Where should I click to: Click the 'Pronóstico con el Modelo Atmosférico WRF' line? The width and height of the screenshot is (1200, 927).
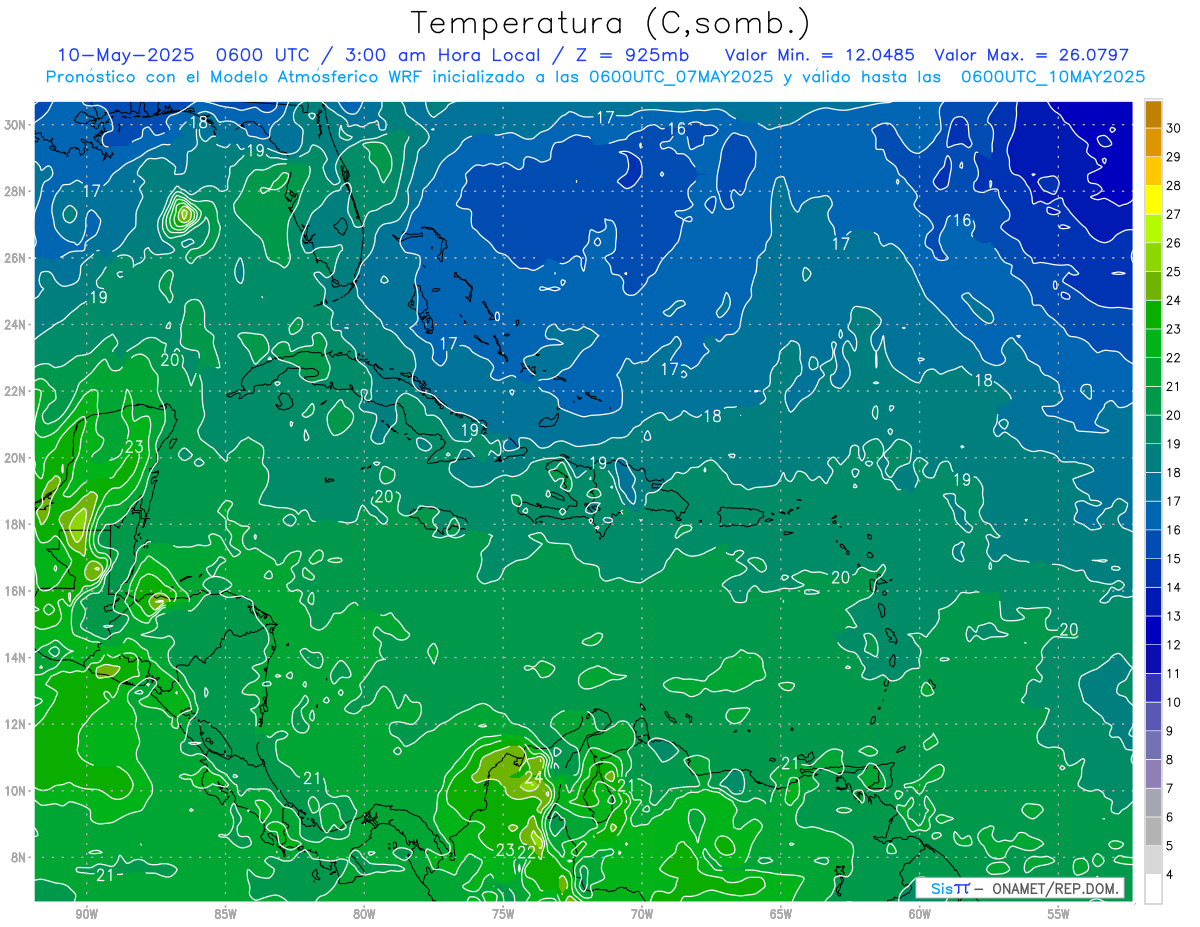tap(595, 77)
